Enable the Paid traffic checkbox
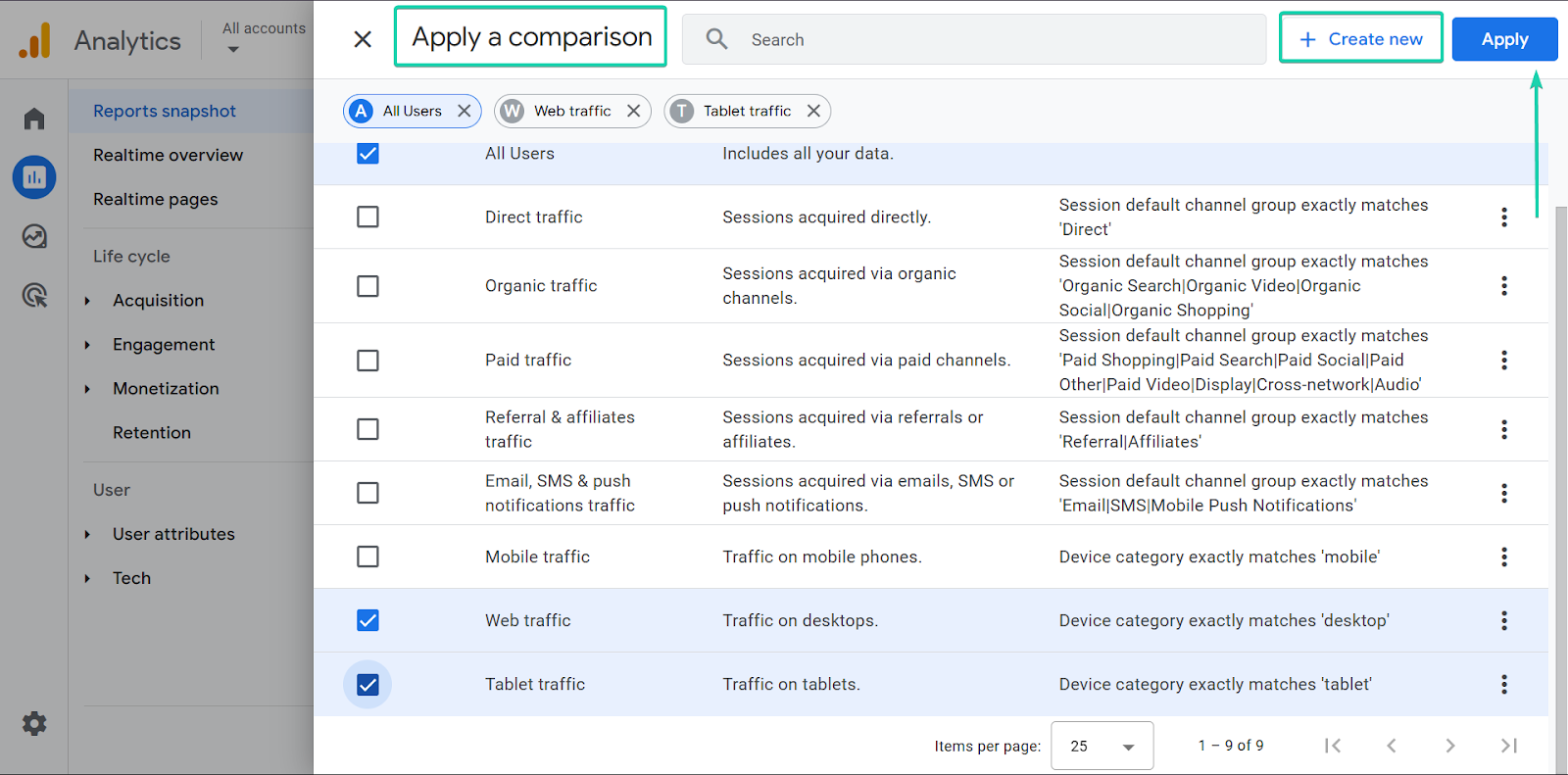This screenshot has height=775, width=1568. tap(367, 361)
